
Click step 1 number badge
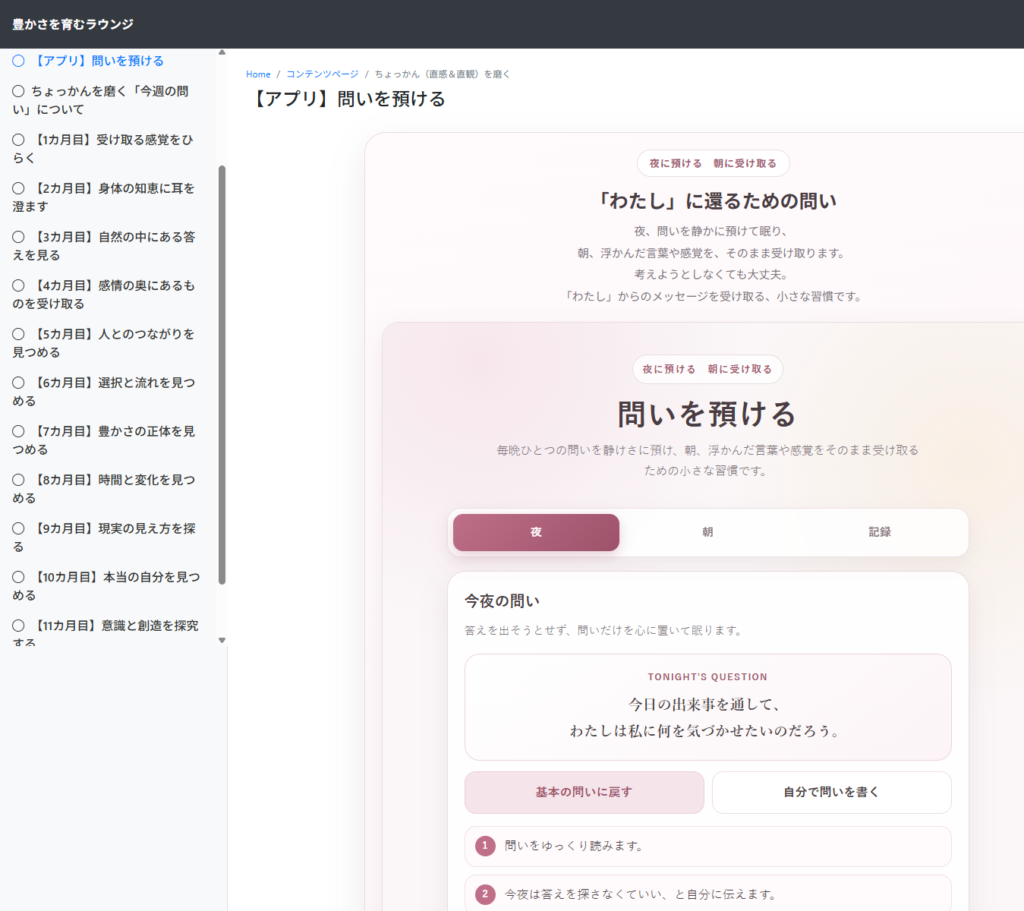point(485,846)
